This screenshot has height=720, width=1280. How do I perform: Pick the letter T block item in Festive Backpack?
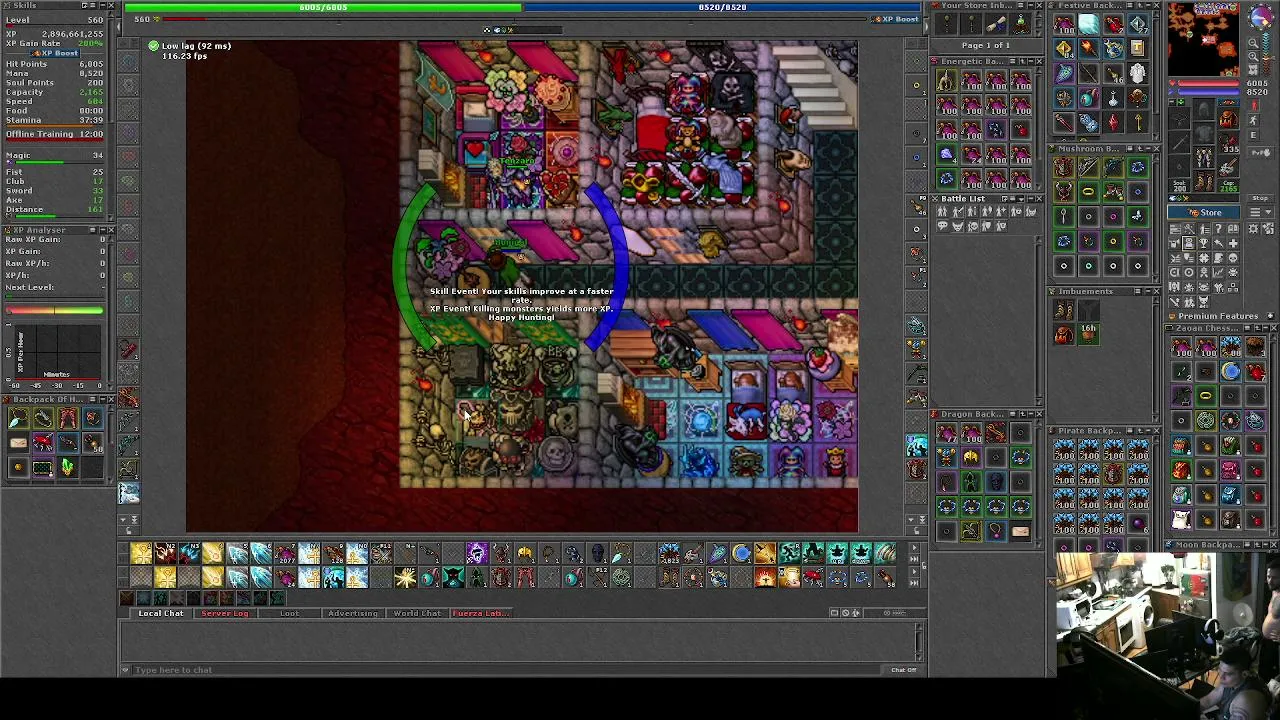[x=1138, y=48]
